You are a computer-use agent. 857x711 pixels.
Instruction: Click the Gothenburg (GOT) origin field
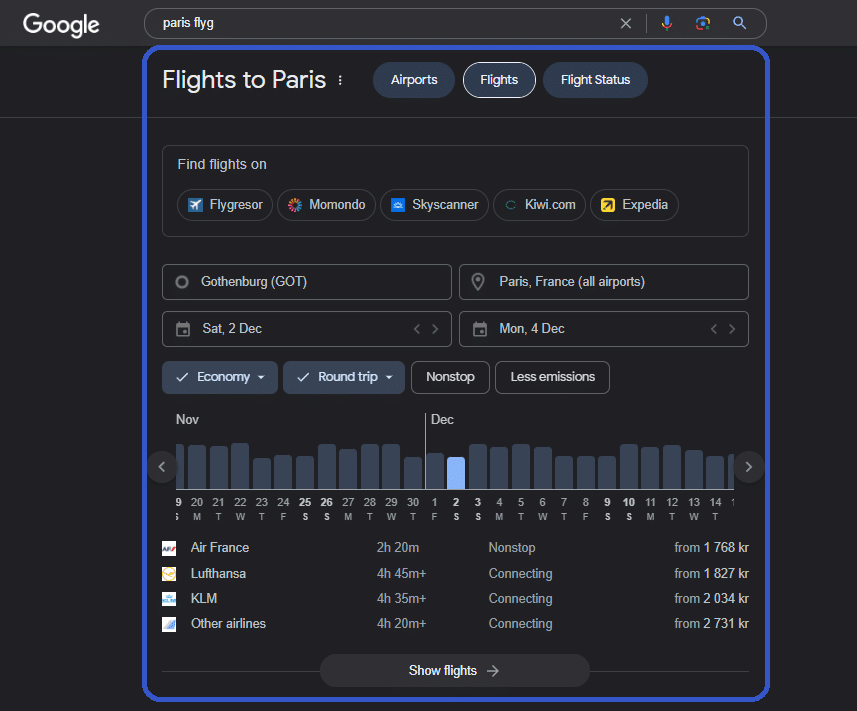point(306,282)
